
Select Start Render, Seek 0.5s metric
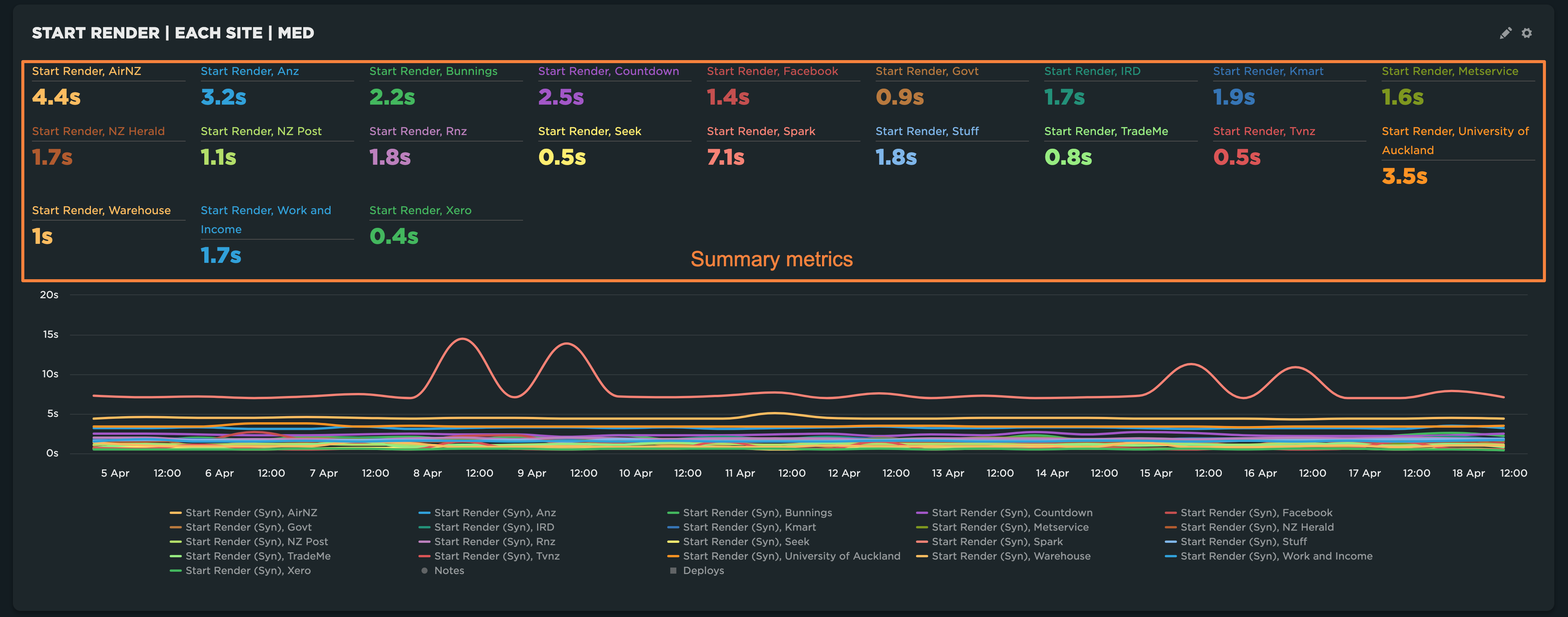561,157
